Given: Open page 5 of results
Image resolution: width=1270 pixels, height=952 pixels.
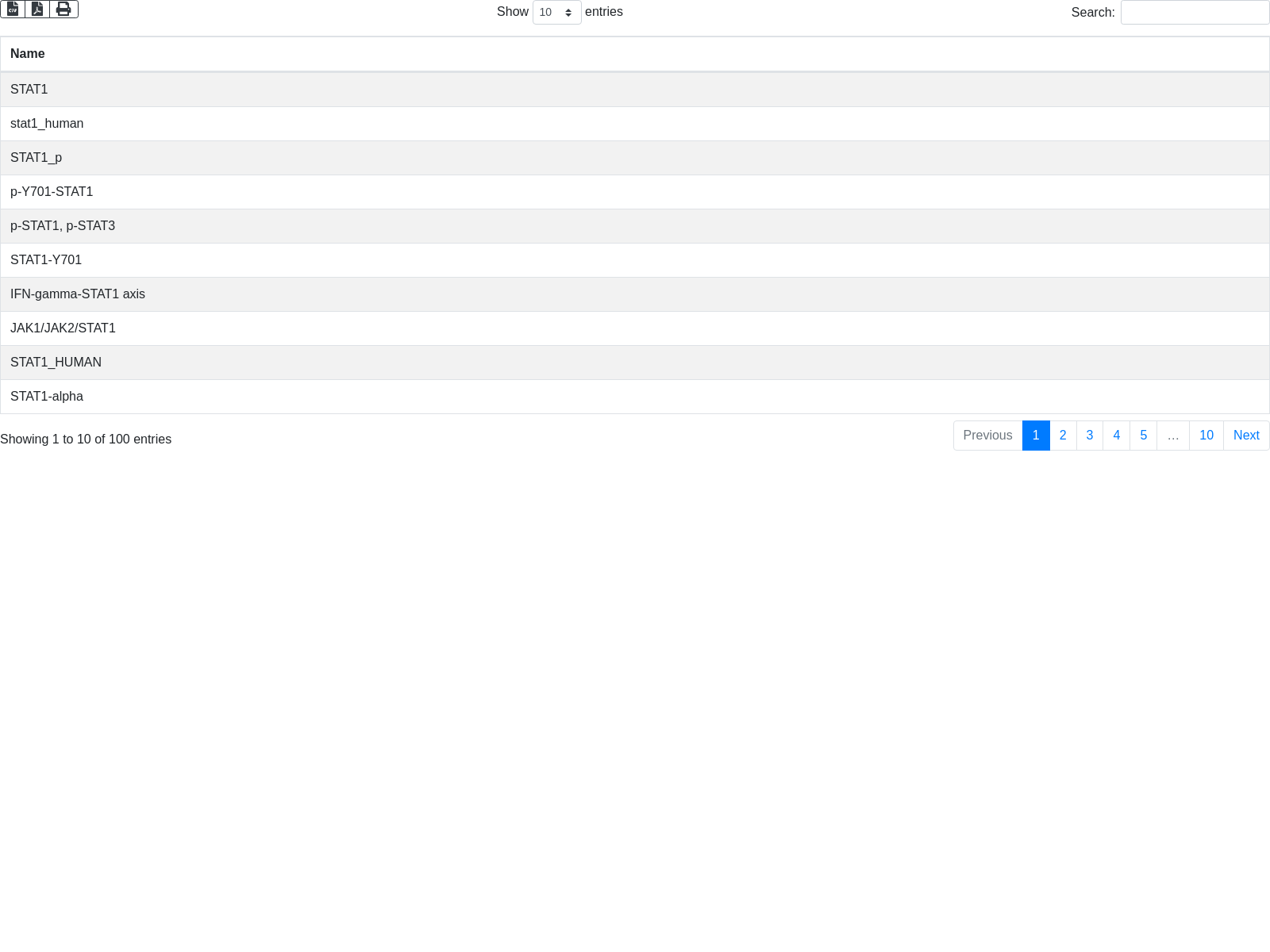Looking at the screenshot, I should (x=1144, y=436).
